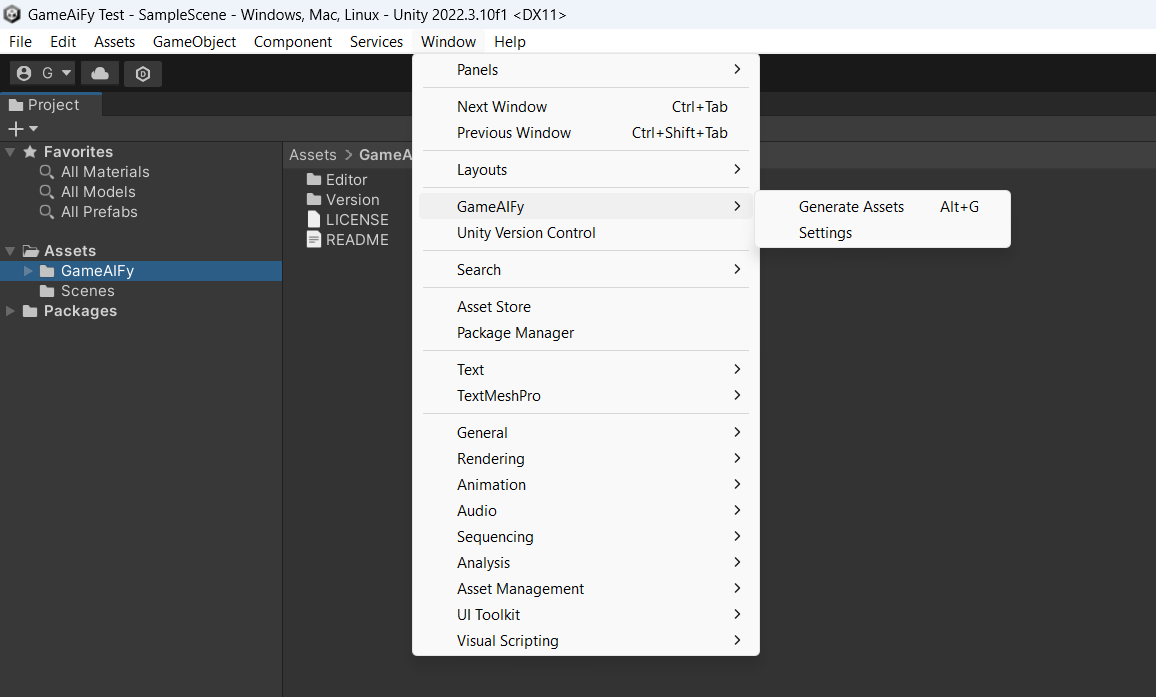The image size is (1156, 697).
Task: Open the Asset Store window
Action: (586, 307)
